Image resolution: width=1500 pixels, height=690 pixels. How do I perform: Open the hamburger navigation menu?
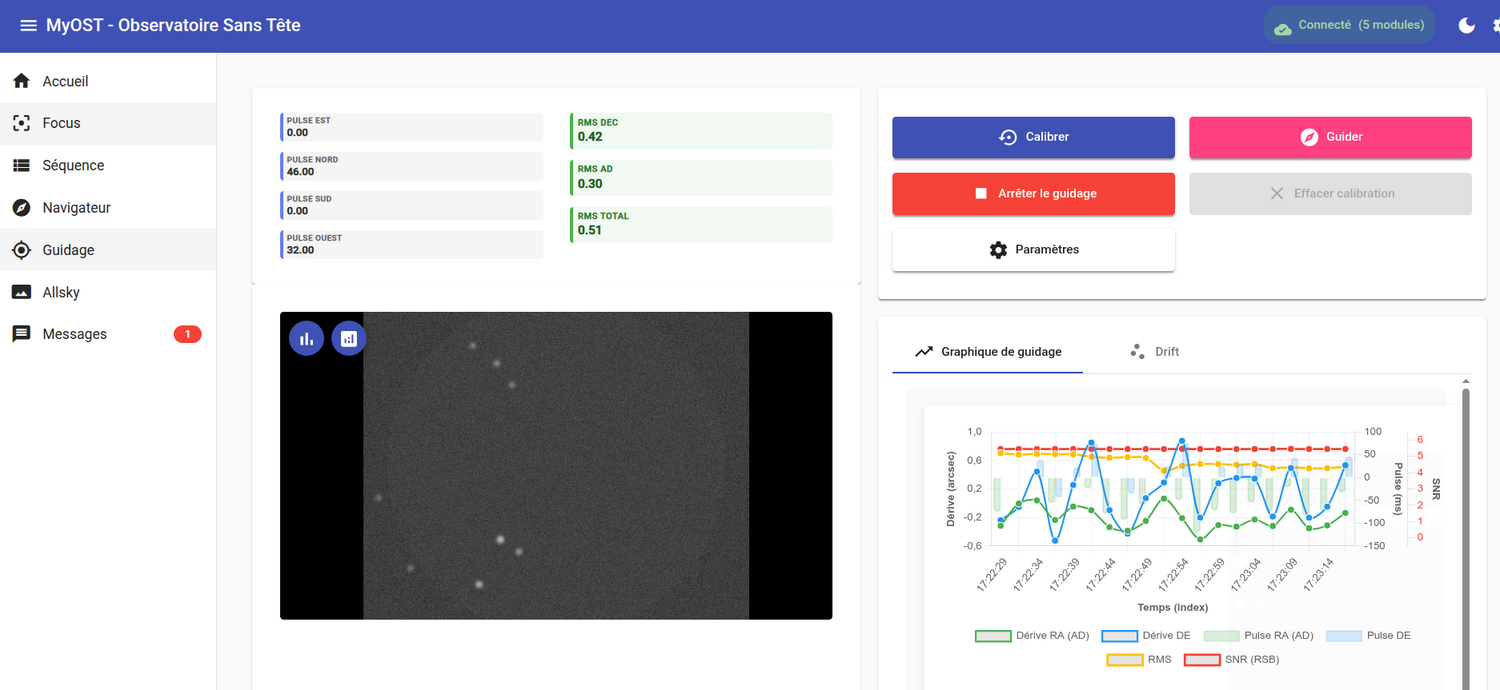[x=28, y=25]
